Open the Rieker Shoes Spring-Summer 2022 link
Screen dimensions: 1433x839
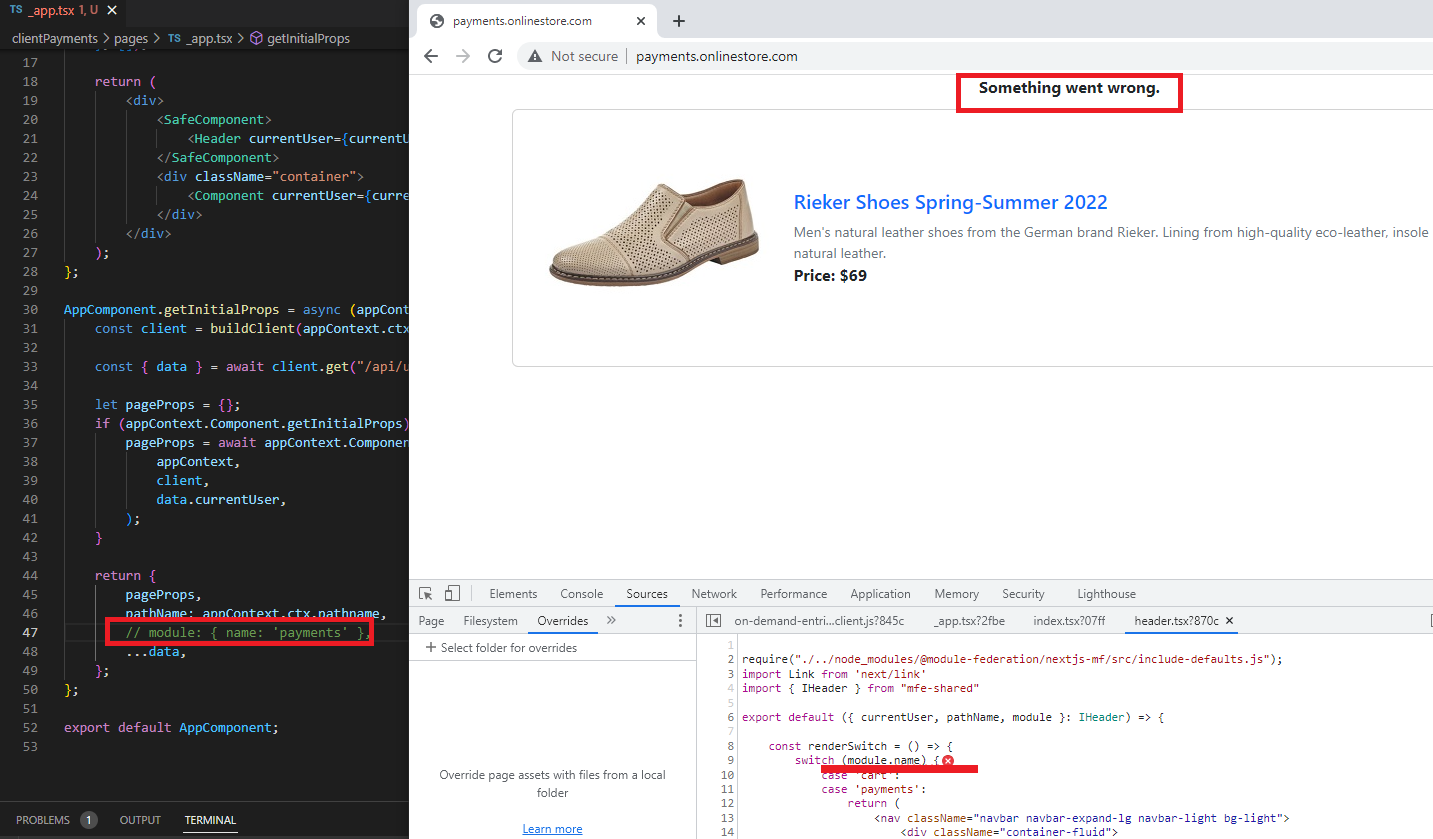click(x=950, y=202)
